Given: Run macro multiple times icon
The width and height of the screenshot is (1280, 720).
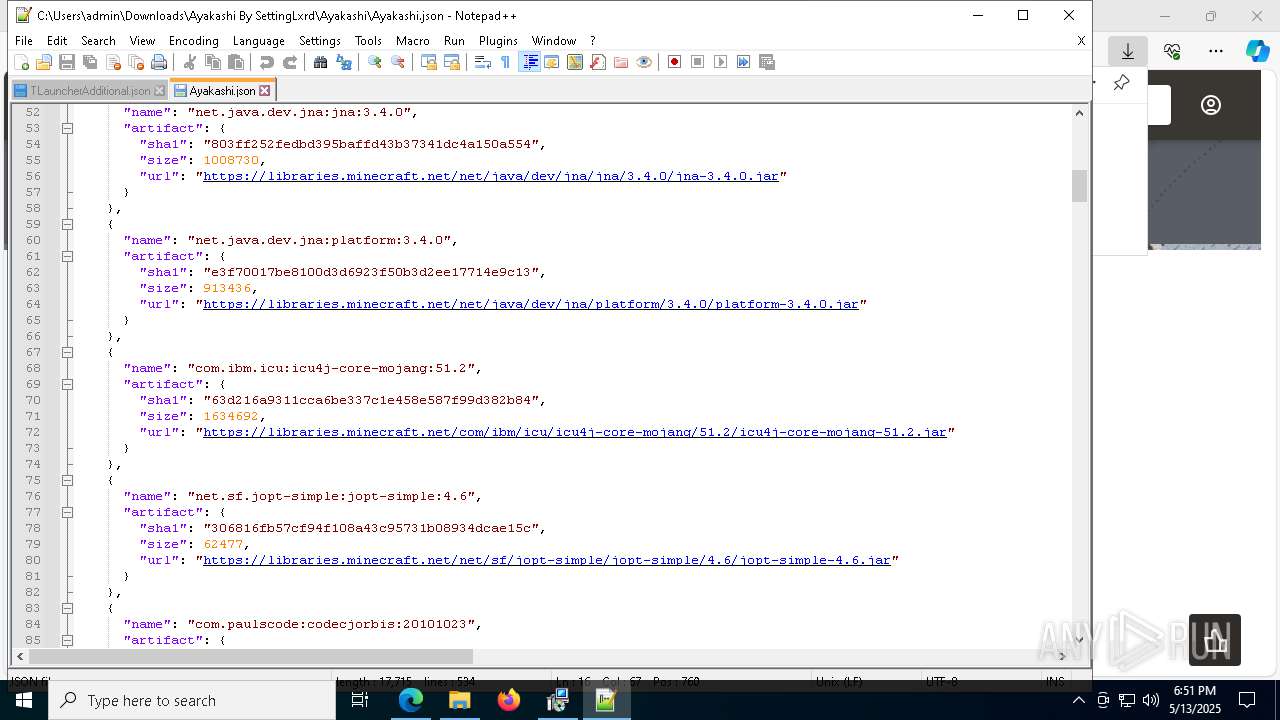Looking at the screenshot, I should [744, 62].
